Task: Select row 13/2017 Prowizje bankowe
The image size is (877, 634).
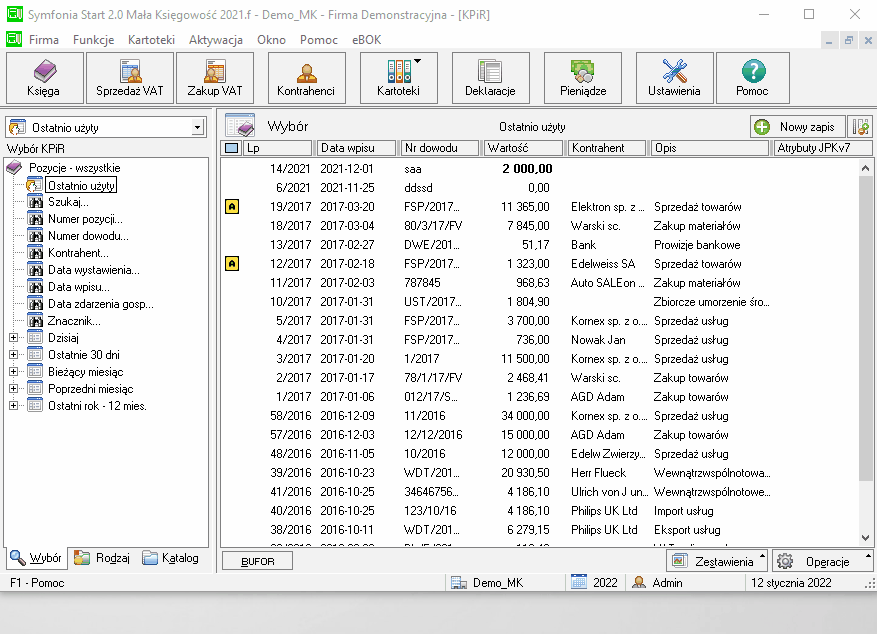Action: tap(540, 245)
